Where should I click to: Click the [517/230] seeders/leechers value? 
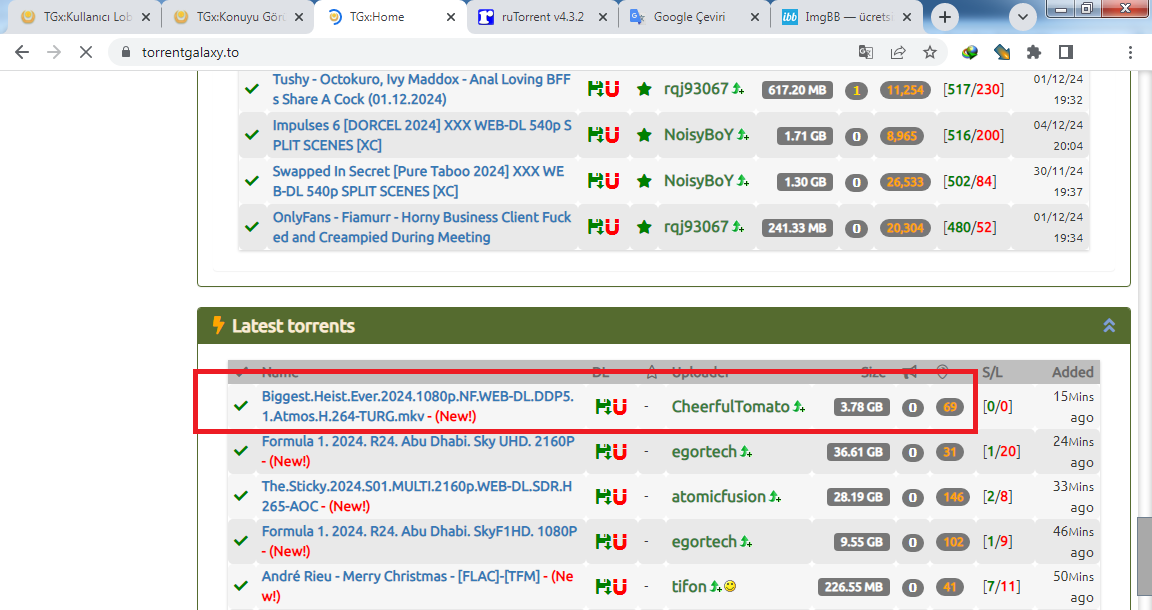[x=973, y=90]
